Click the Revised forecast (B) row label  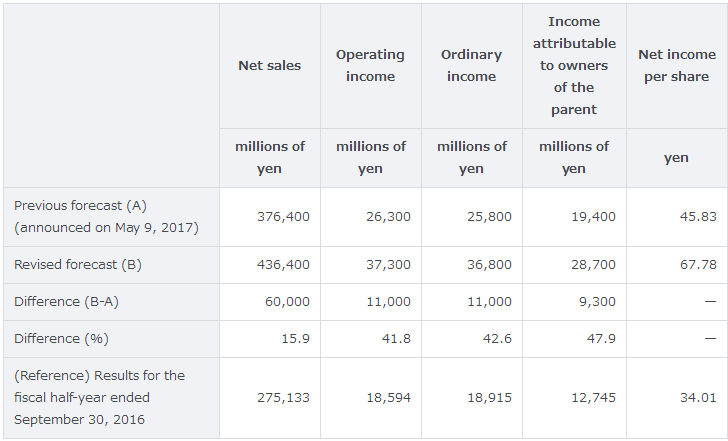[x=78, y=265]
